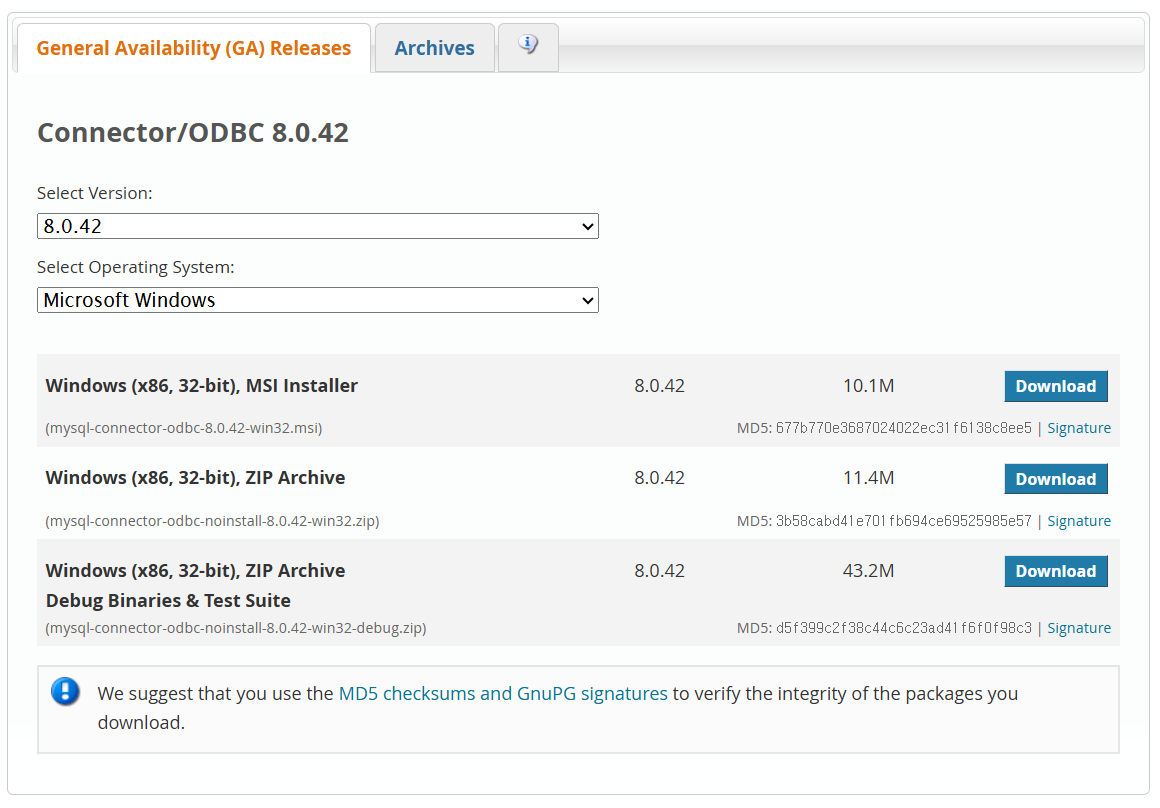Viewport: 1160px width, 808px height.
Task: Download the 11.4M ZIP Archive
Action: (x=1056, y=479)
